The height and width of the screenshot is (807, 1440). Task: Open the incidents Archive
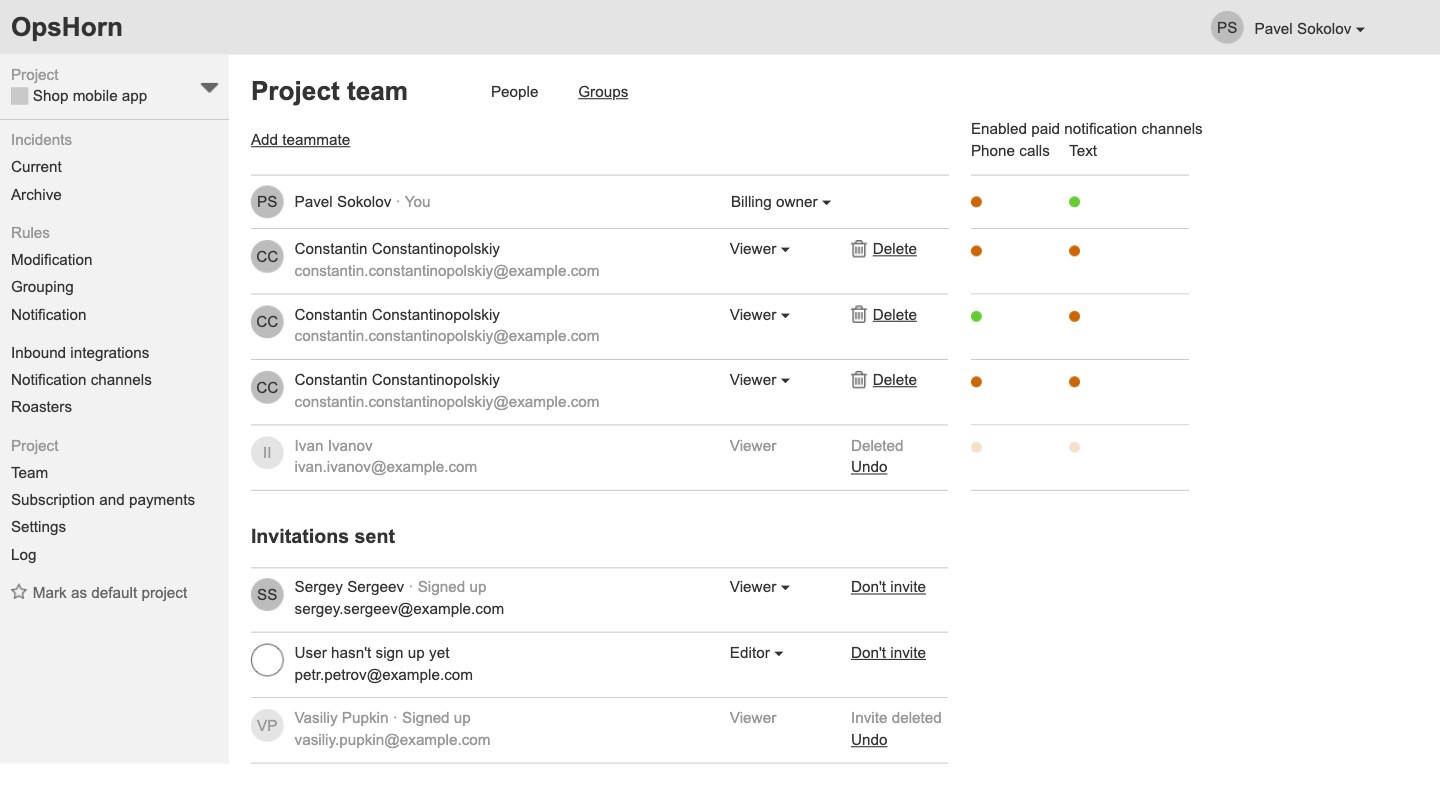[x=36, y=195]
